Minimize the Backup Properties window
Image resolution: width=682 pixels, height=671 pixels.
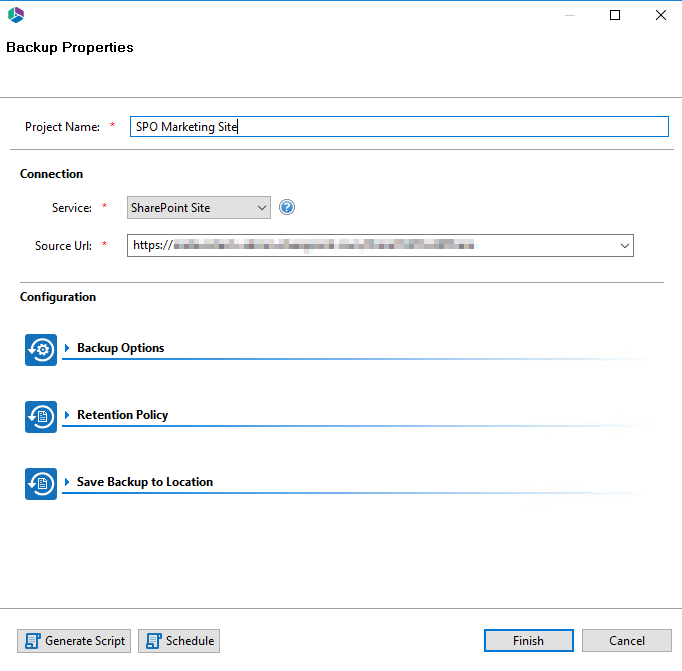click(x=569, y=15)
